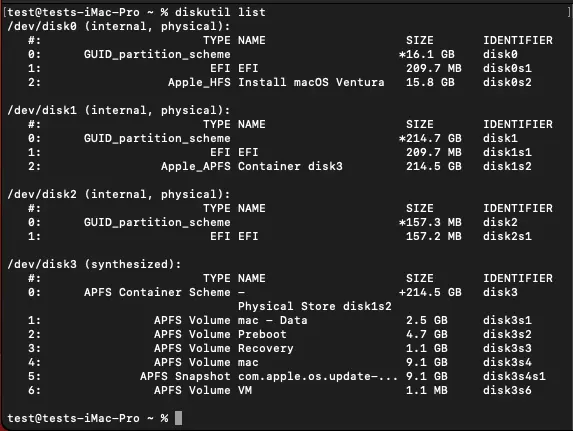Click the /dev/disk2 header line

[x=119, y=194]
